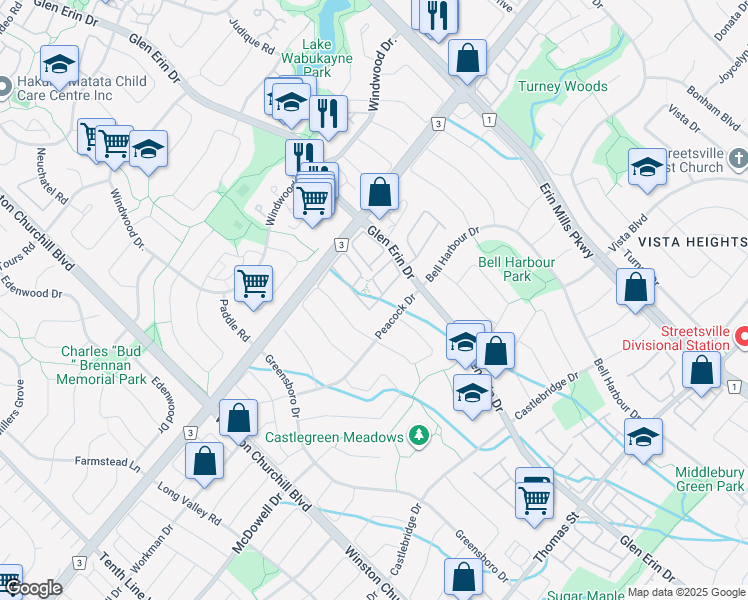The width and height of the screenshot is (748, 600).
Task: Click shopping cart marker on Windwood Dr cluster
Action: 312,202
